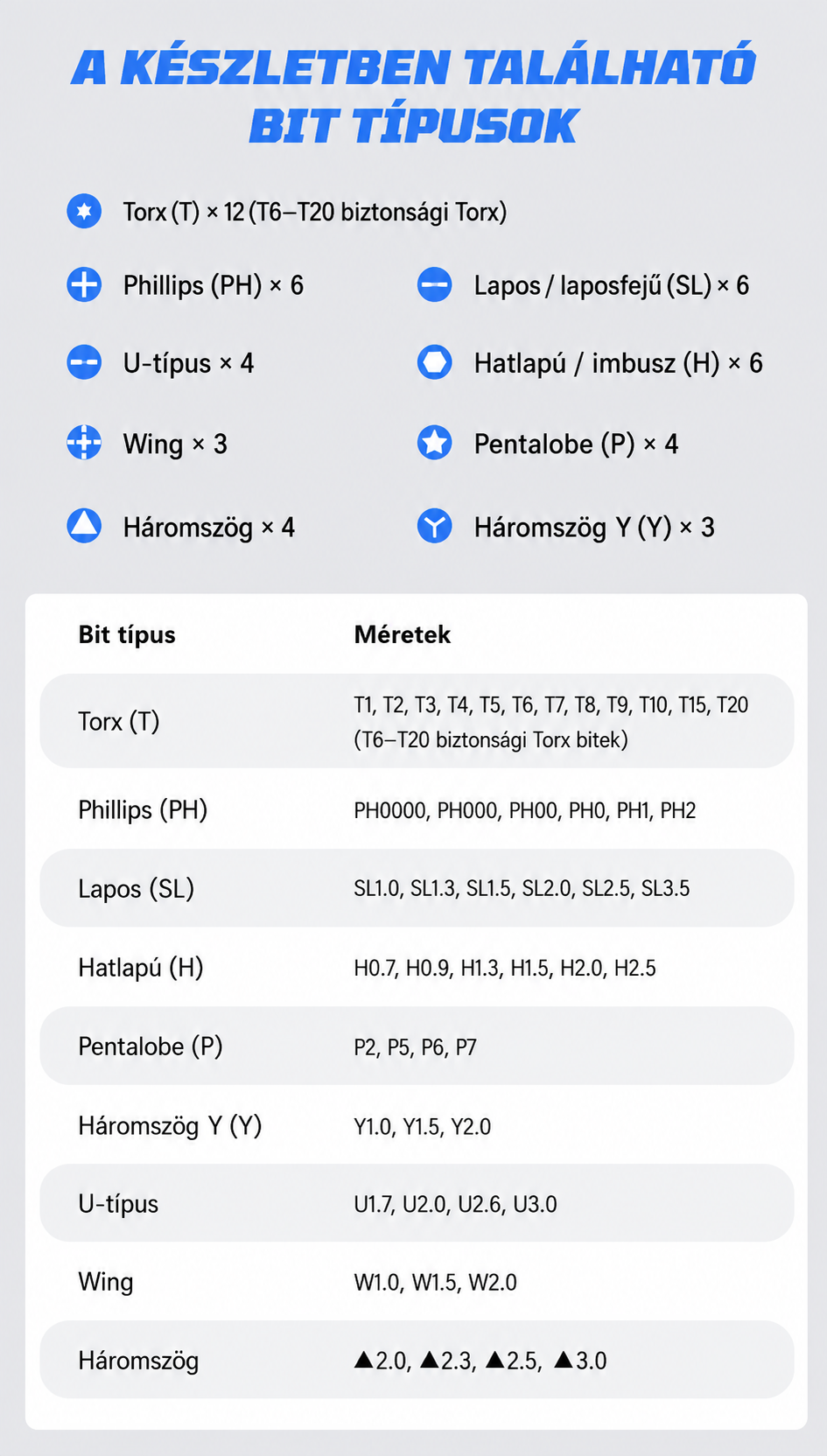Select the U-típus sizes row
This screenshot has width=827, height=1456.
coord(417,1203)
